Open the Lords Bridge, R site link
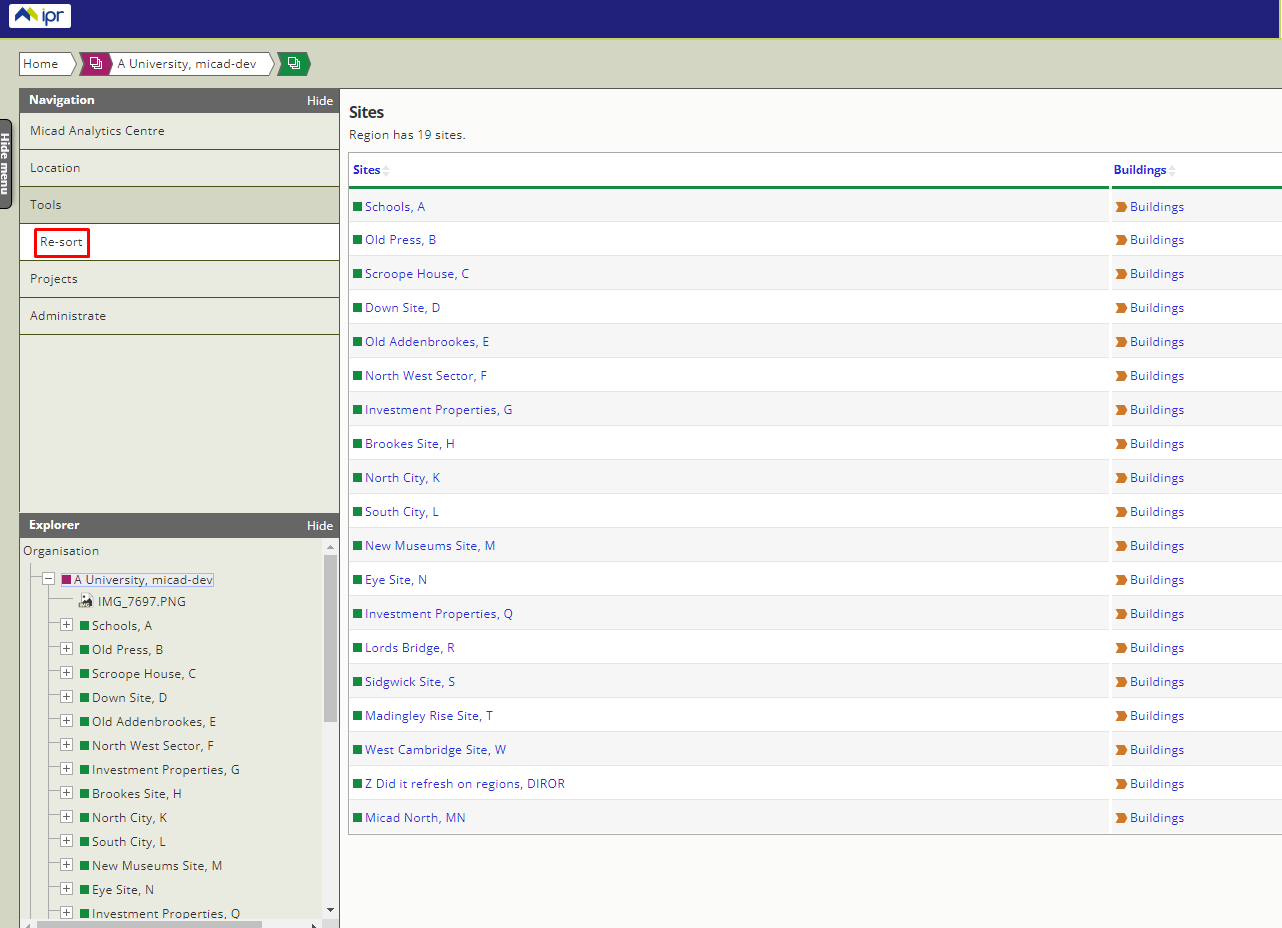 click(409, 648)
